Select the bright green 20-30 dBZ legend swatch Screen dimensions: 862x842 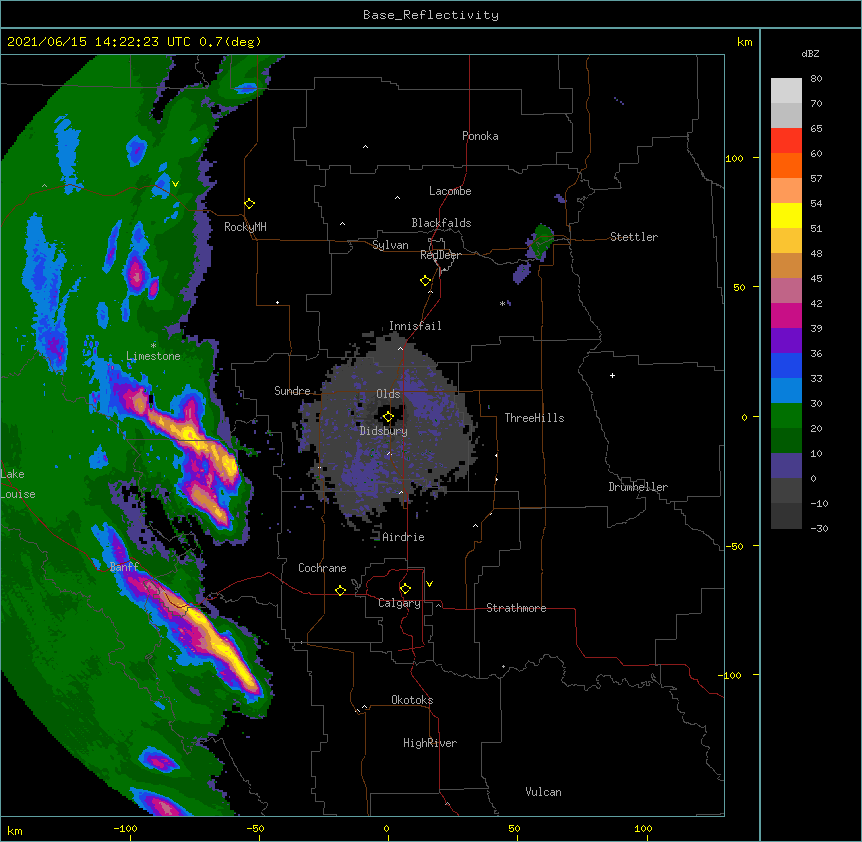point(786,416)
